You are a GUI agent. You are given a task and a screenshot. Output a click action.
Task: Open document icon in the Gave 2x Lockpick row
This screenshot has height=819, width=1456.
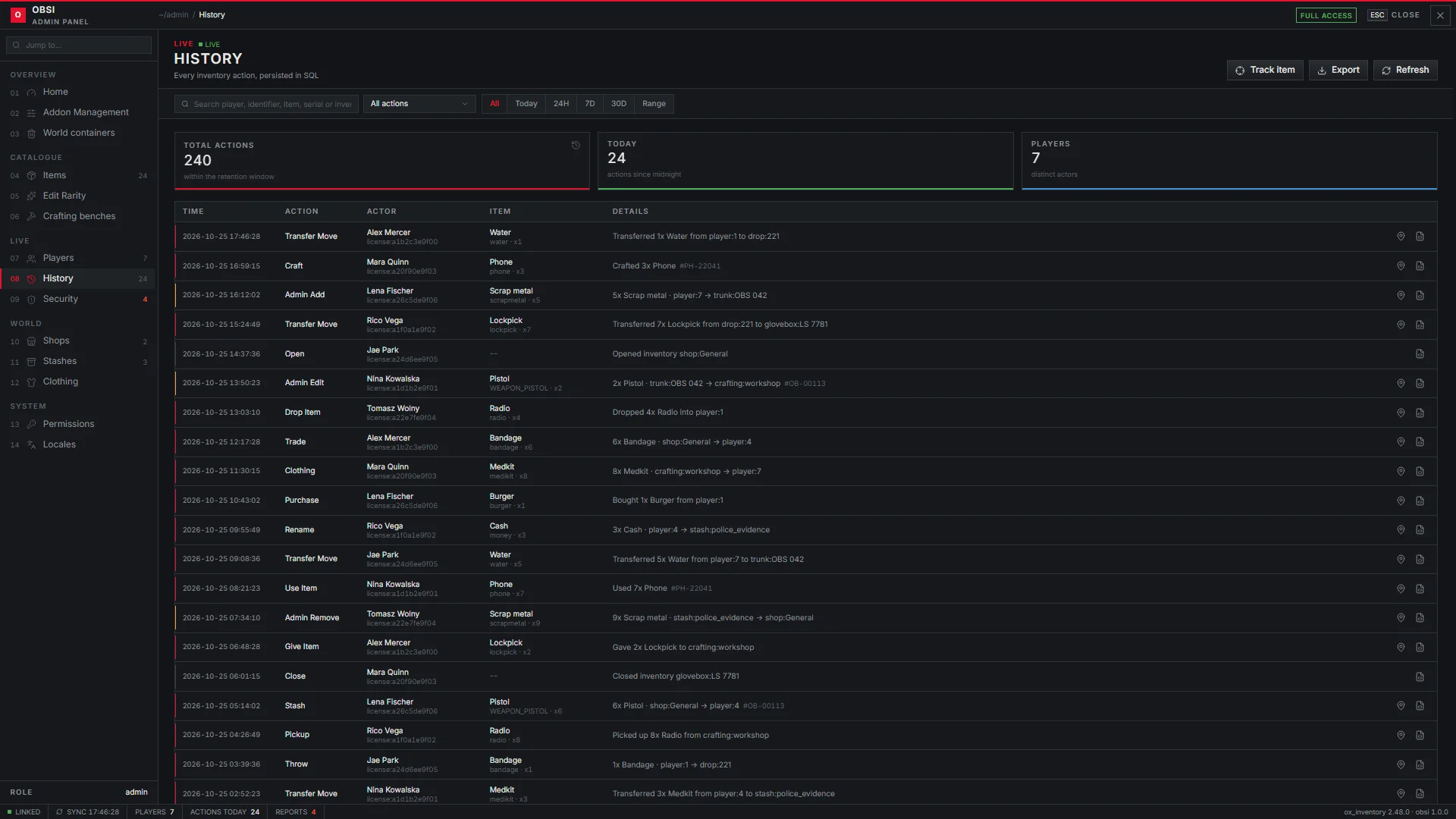click(x=1420, y=648)
